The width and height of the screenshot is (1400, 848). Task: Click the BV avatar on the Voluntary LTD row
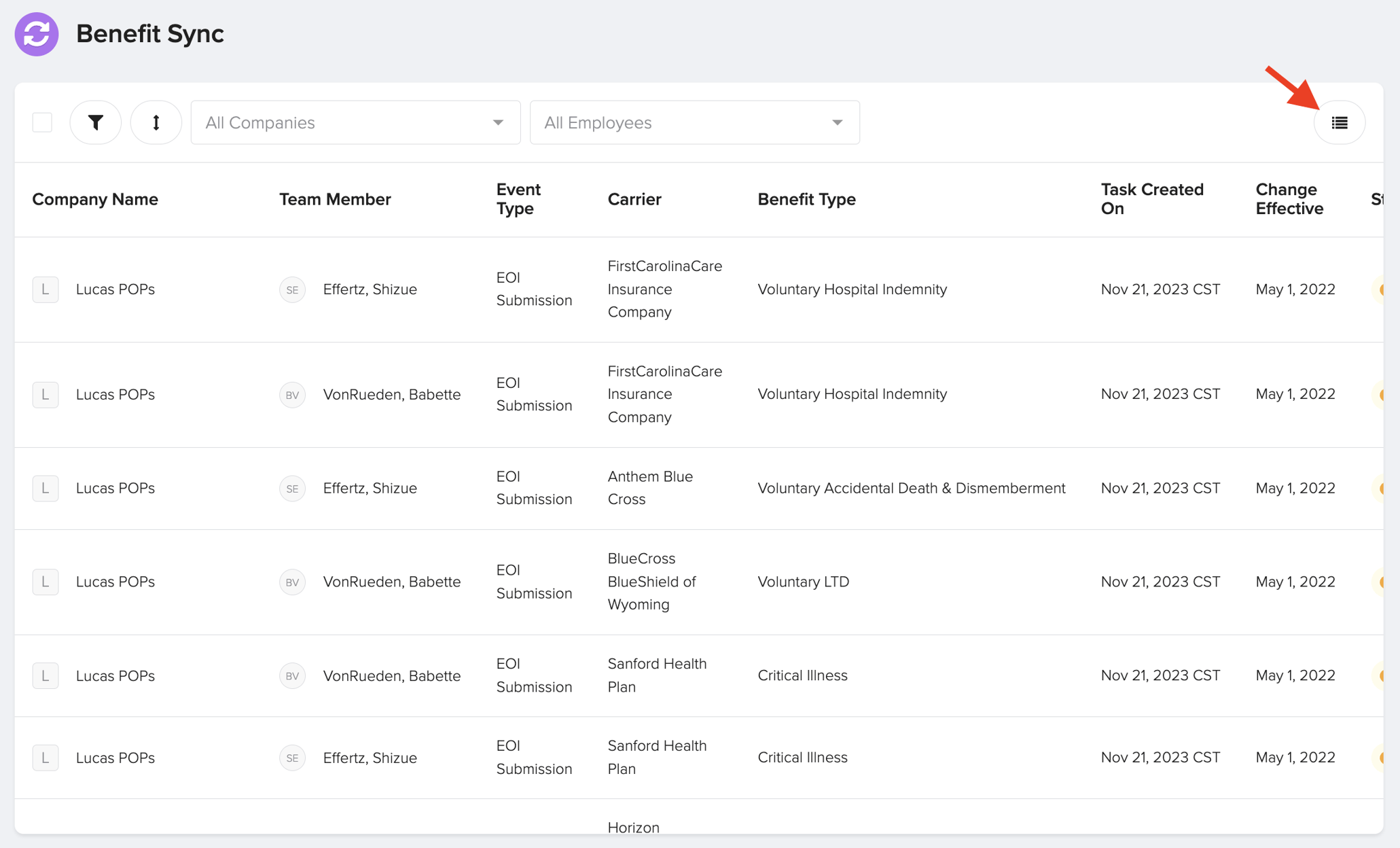click(x=292, y=582)
